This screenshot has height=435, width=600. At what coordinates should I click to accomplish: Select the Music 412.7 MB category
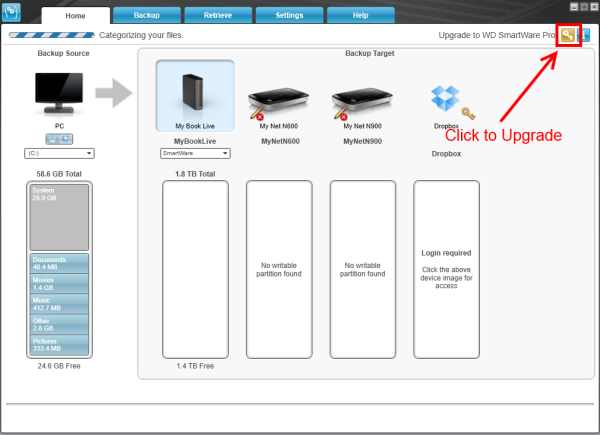coord(59,304)
